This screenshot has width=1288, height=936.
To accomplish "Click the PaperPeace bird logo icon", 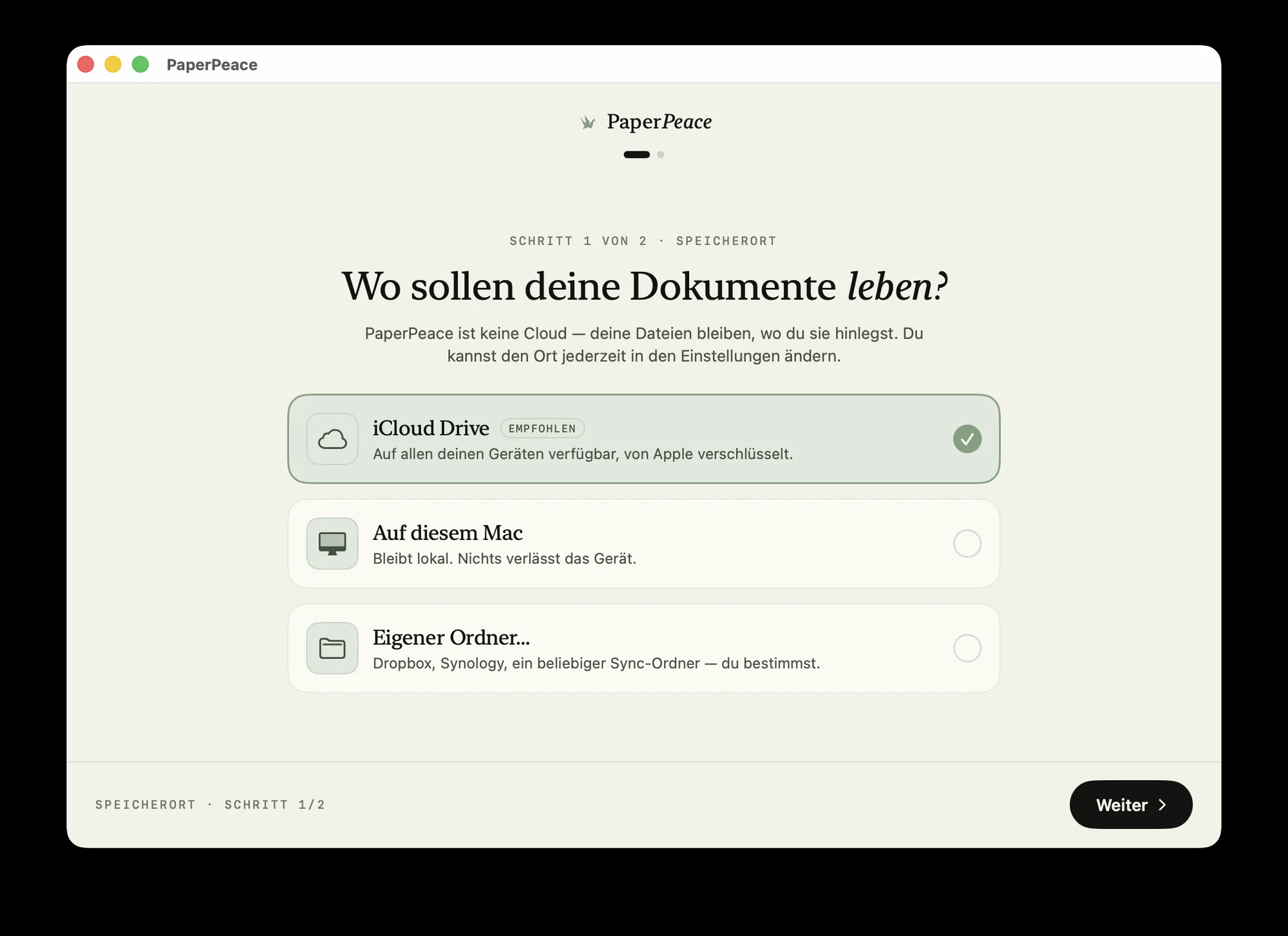I will tap(587, 122).
